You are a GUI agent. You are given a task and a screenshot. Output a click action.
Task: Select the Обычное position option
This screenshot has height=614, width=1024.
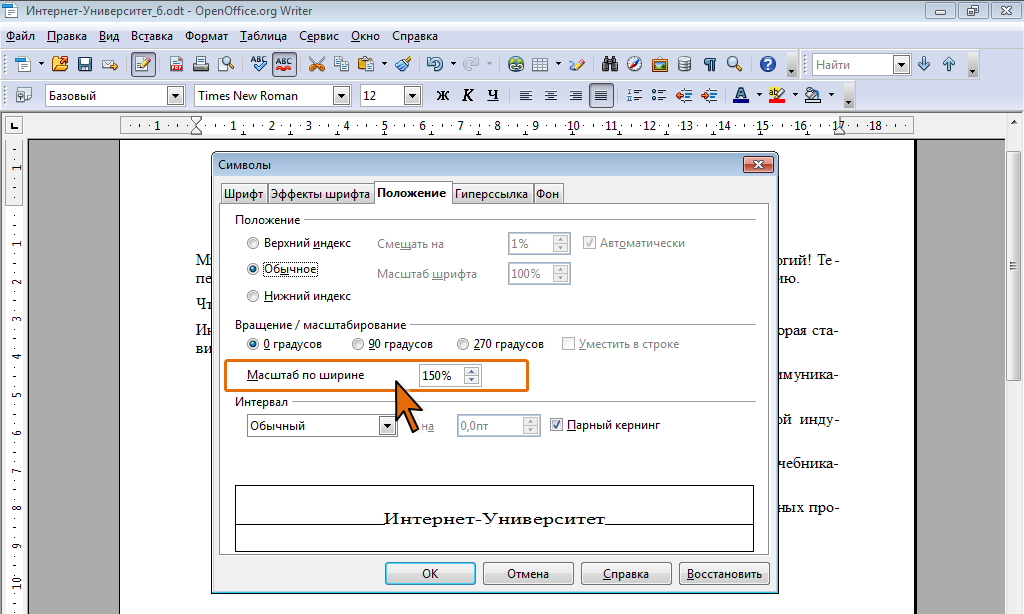(x=253, y=269)
